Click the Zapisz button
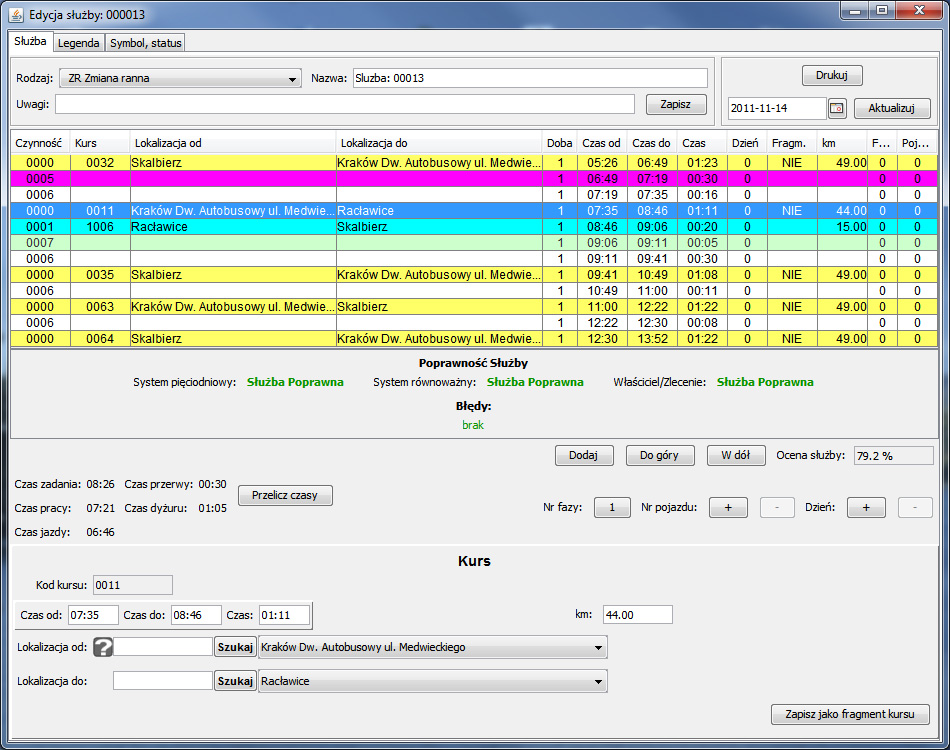Viewport: 950px width, 750px height. click(x=676, y=104)
